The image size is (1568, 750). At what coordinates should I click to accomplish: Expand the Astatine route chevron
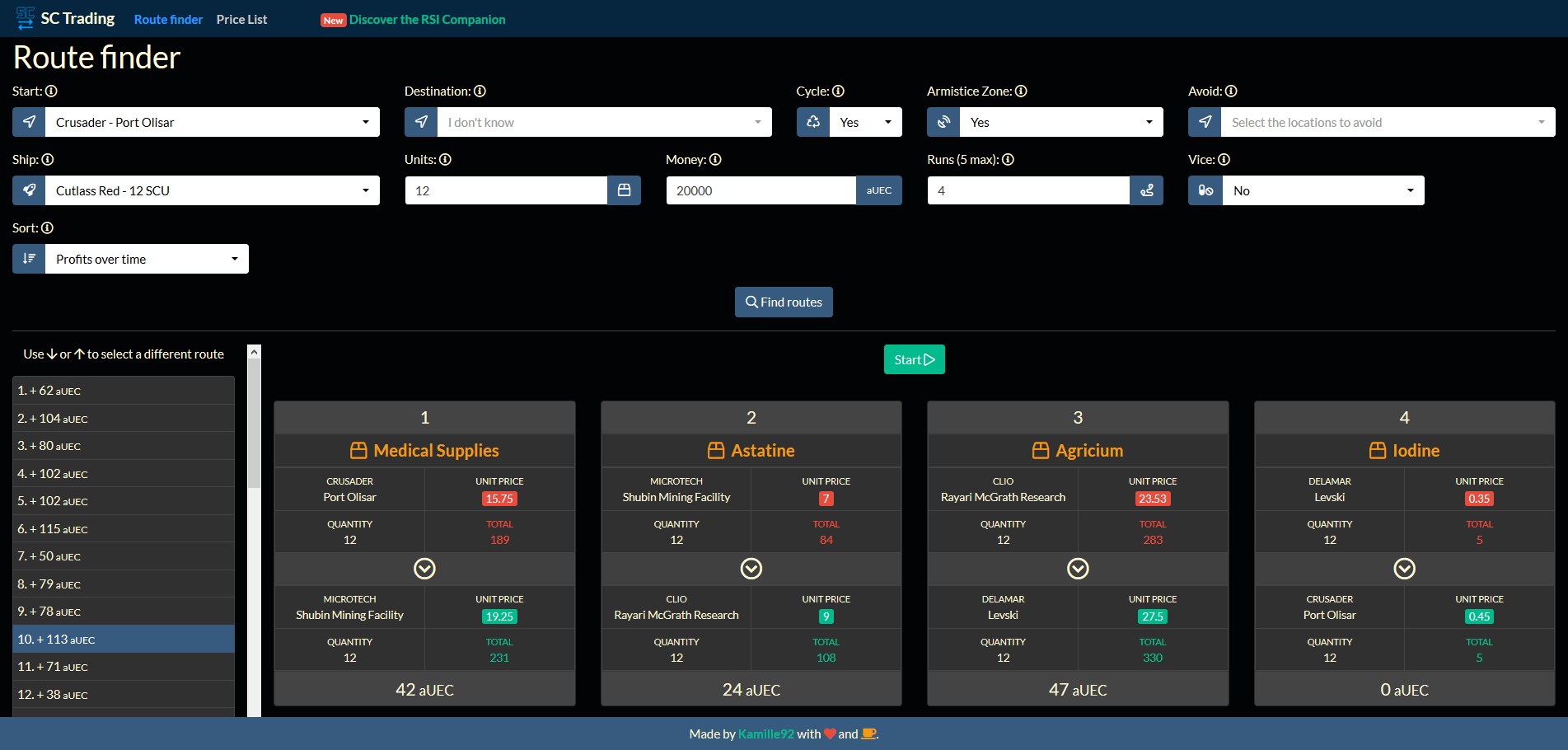(751, 569)
